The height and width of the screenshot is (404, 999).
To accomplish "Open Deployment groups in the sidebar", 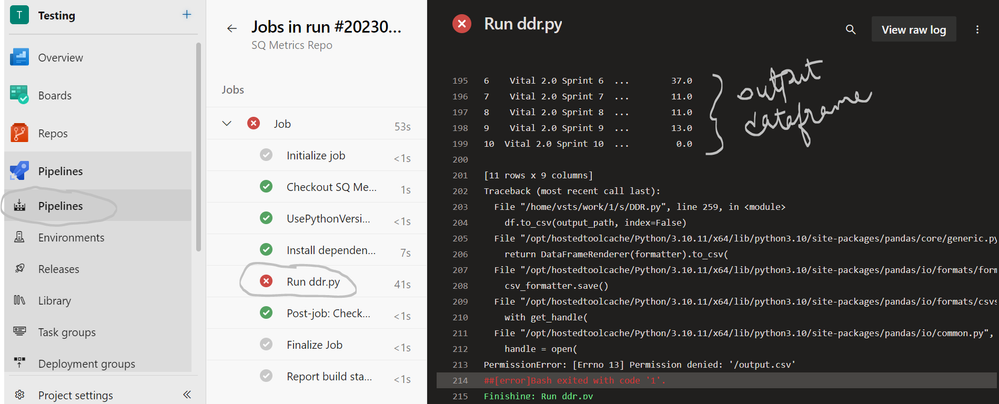I will coord(86,364).
